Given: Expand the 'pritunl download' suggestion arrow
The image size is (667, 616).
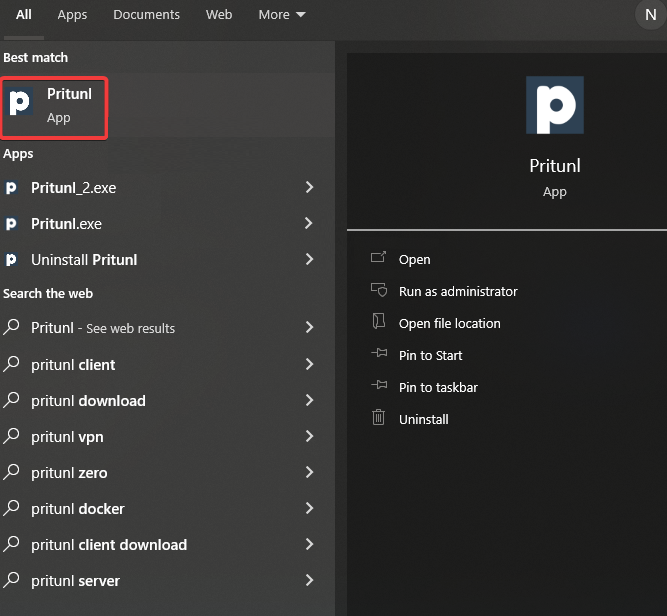Looking at the screenshot, I should (309, 400).
